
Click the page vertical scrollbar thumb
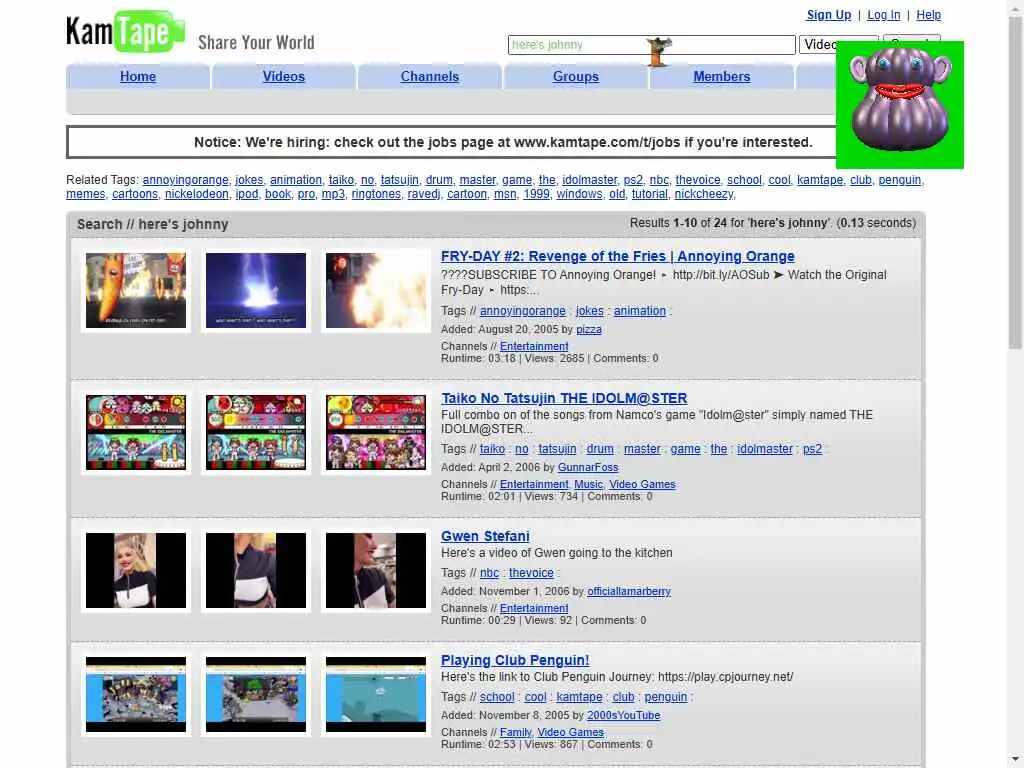point(1016,183)
